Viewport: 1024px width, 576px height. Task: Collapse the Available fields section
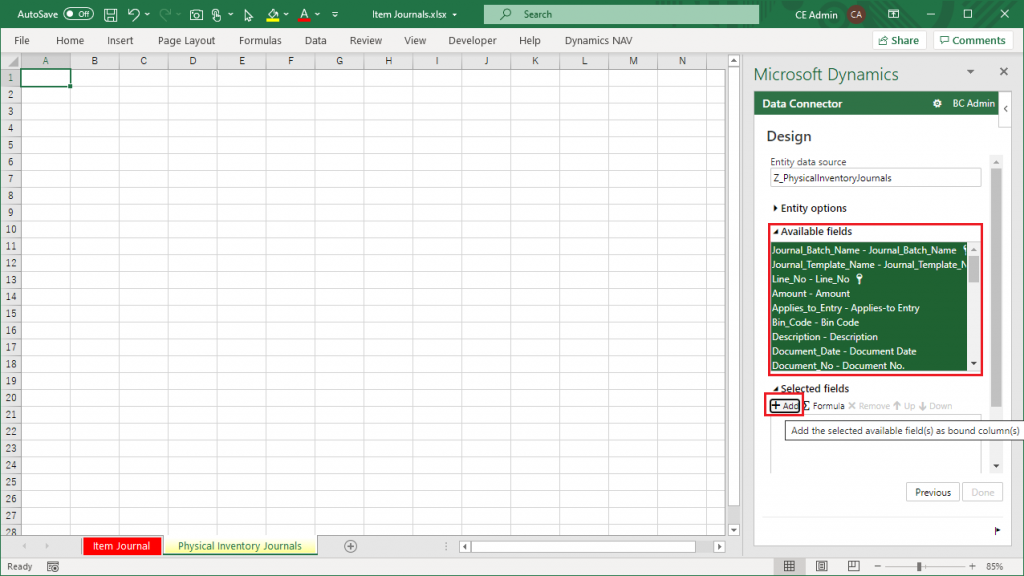click(812, 231)
